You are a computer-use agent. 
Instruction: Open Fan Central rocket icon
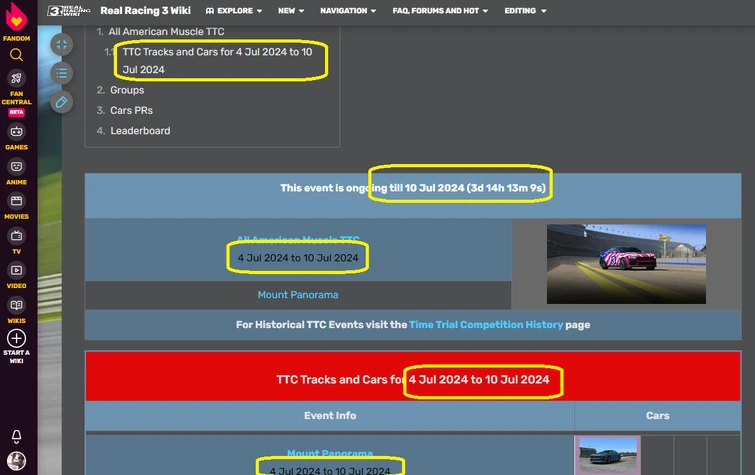click(16, 78)
